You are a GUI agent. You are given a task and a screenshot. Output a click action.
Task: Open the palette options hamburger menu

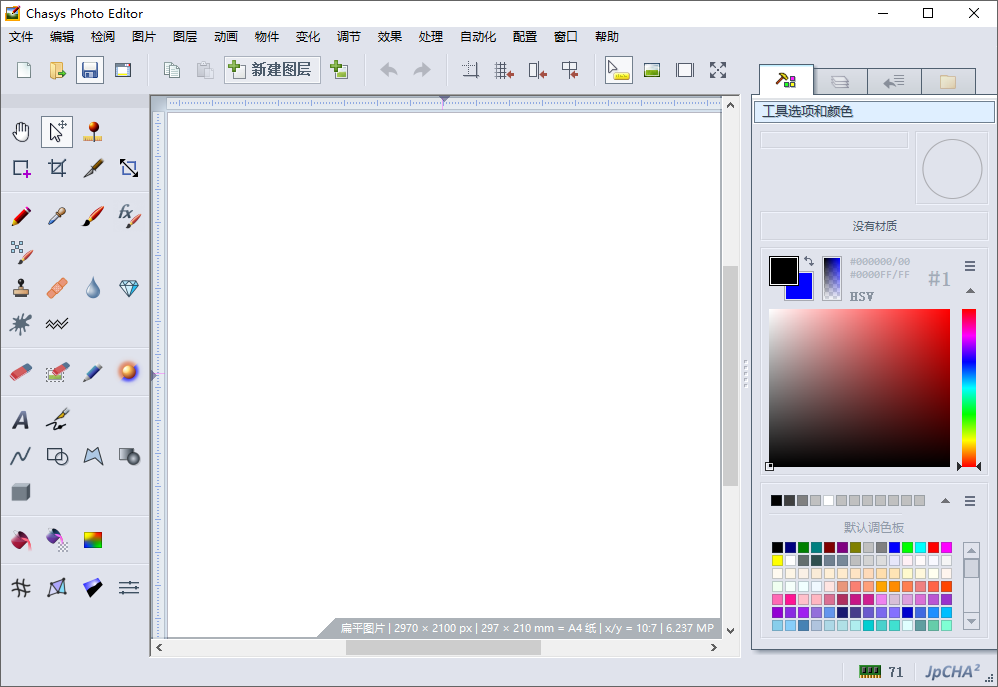(969, 501)
